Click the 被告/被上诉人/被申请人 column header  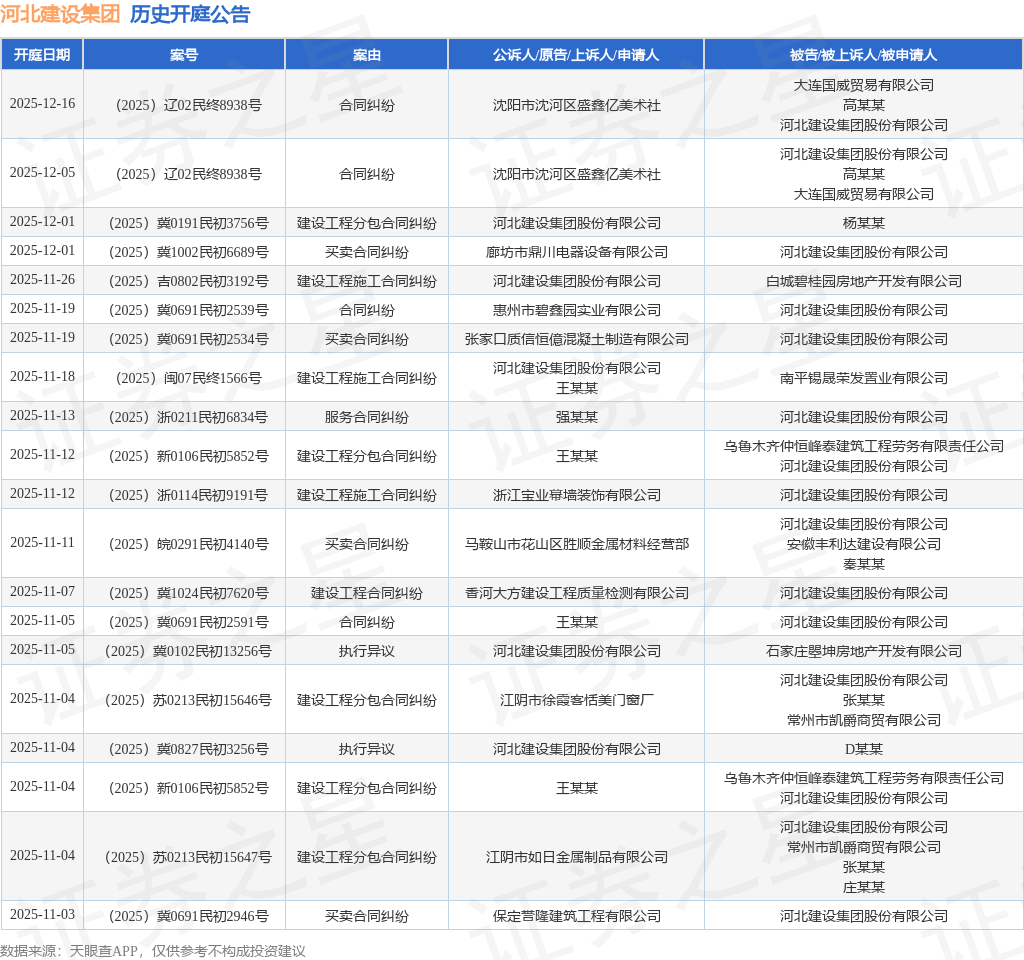[x=863, y=55]
